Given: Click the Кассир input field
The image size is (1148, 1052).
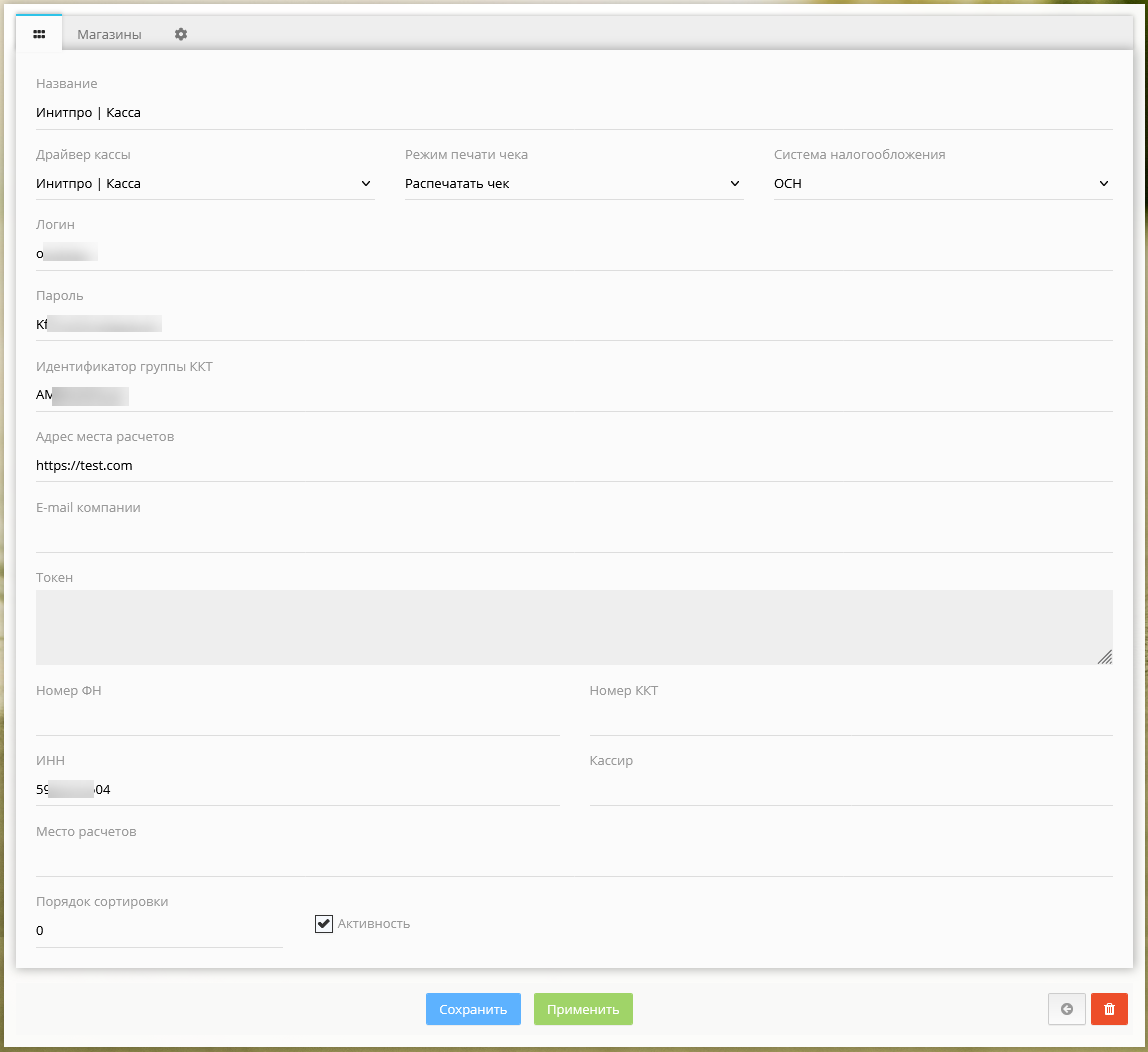Looking at the screenshot, I should pyautogui.click(x=850, y=790).
